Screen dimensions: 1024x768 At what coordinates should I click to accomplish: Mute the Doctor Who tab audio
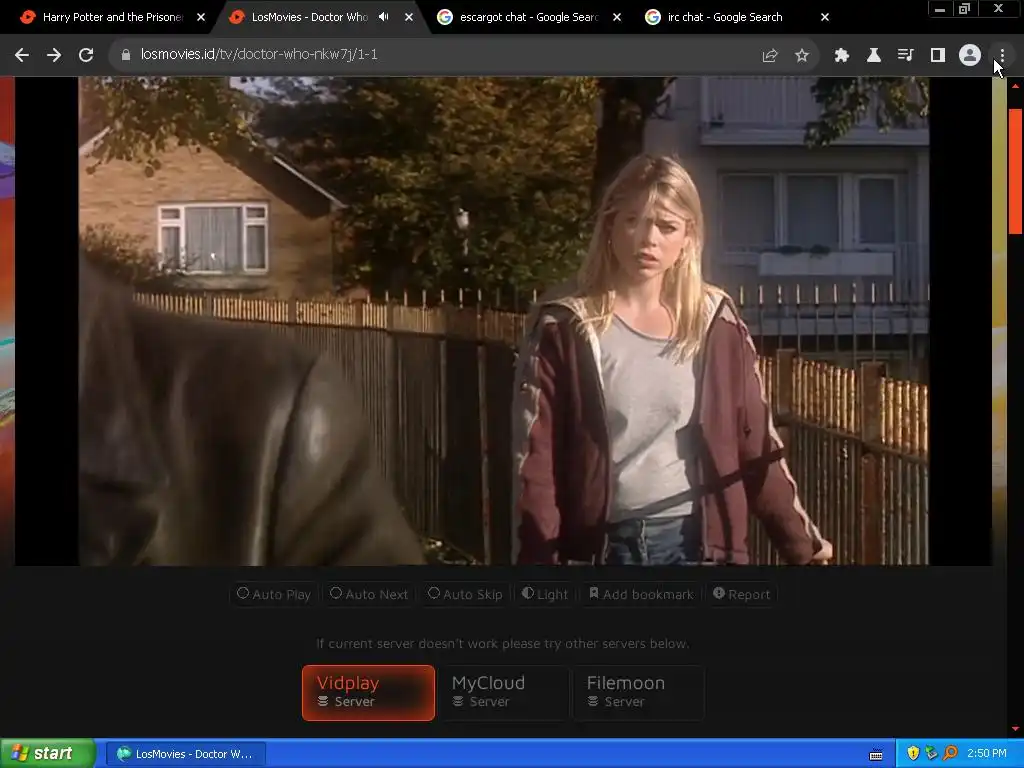pyautogui.click(x=383, y=17)
